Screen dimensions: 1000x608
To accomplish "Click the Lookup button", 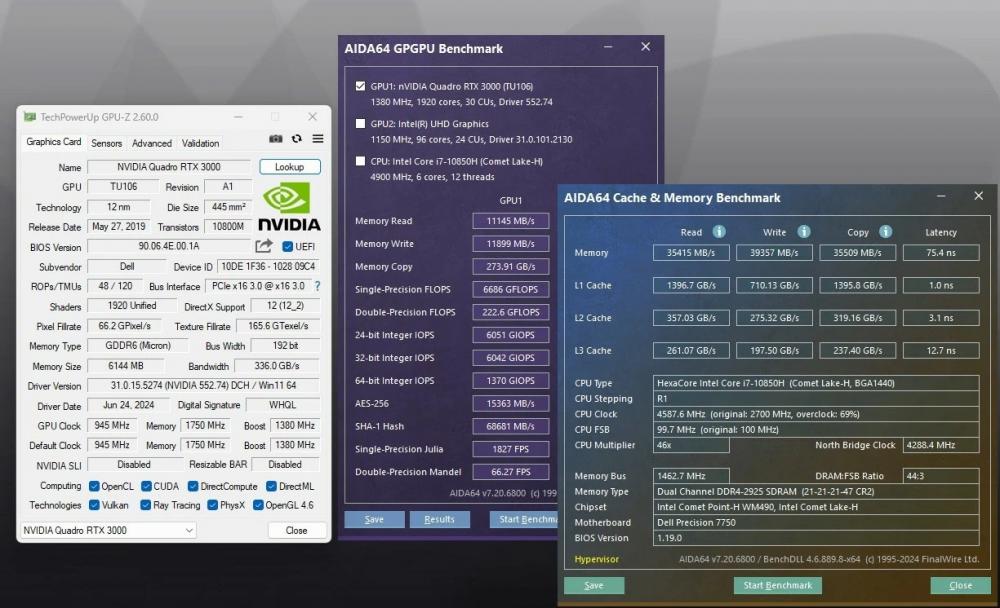I will click(290, 167).
